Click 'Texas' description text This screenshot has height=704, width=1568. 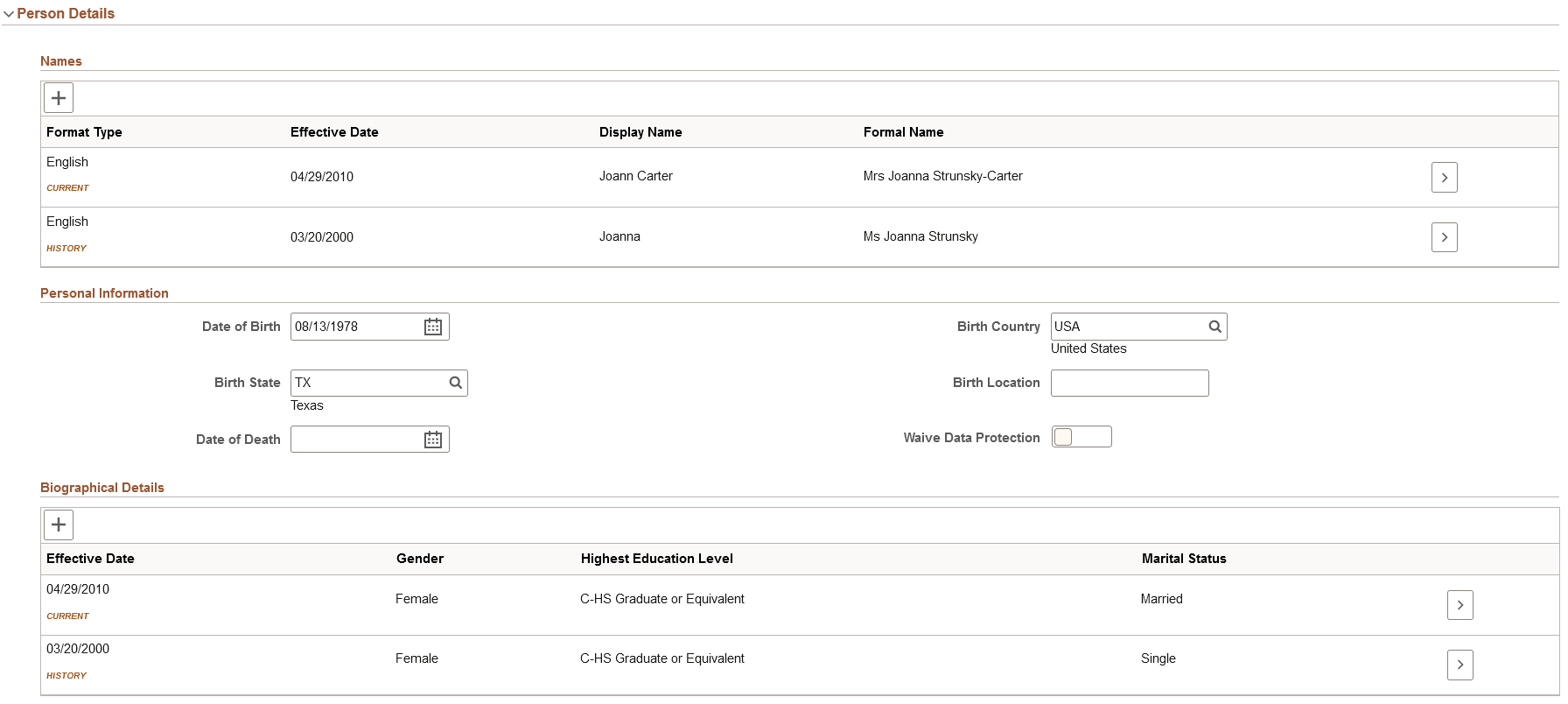click(x=307, y=405)
